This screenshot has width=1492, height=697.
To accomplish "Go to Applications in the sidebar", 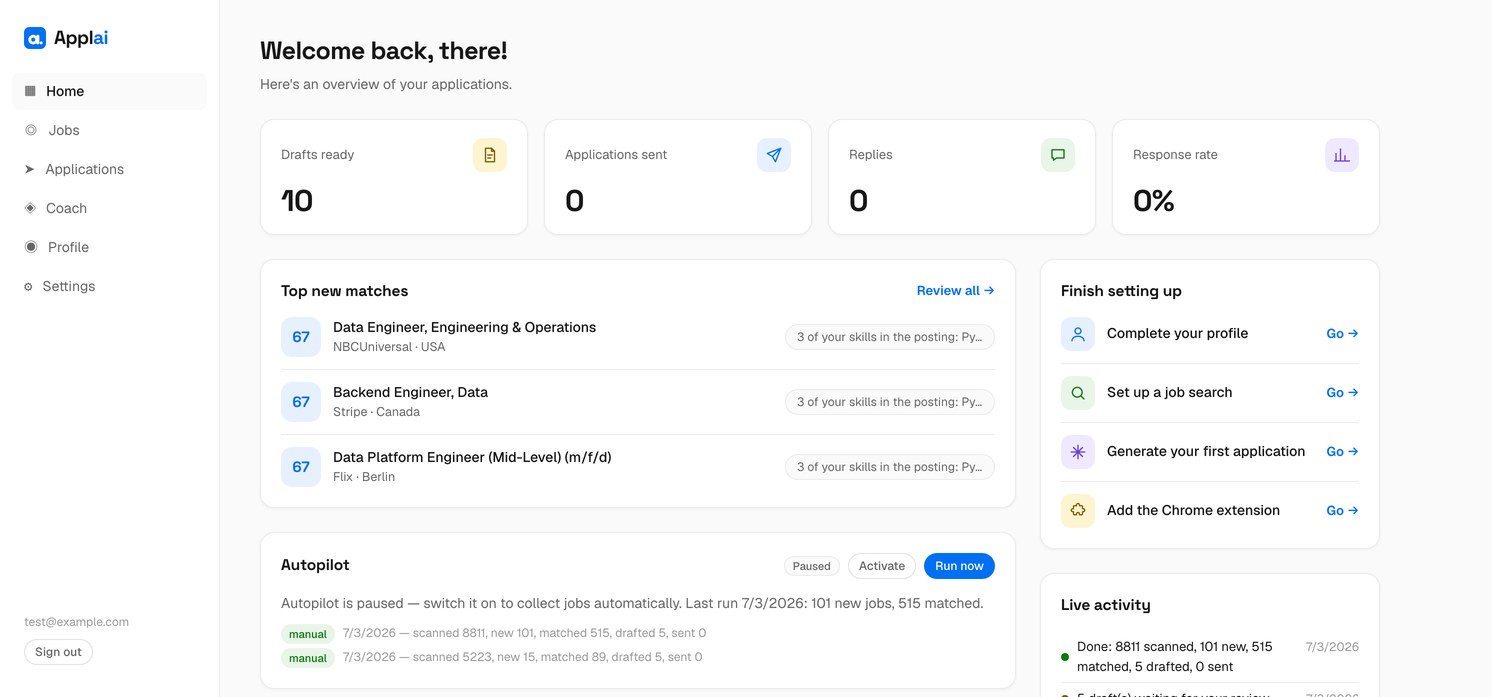I will (x=110, y=169).
